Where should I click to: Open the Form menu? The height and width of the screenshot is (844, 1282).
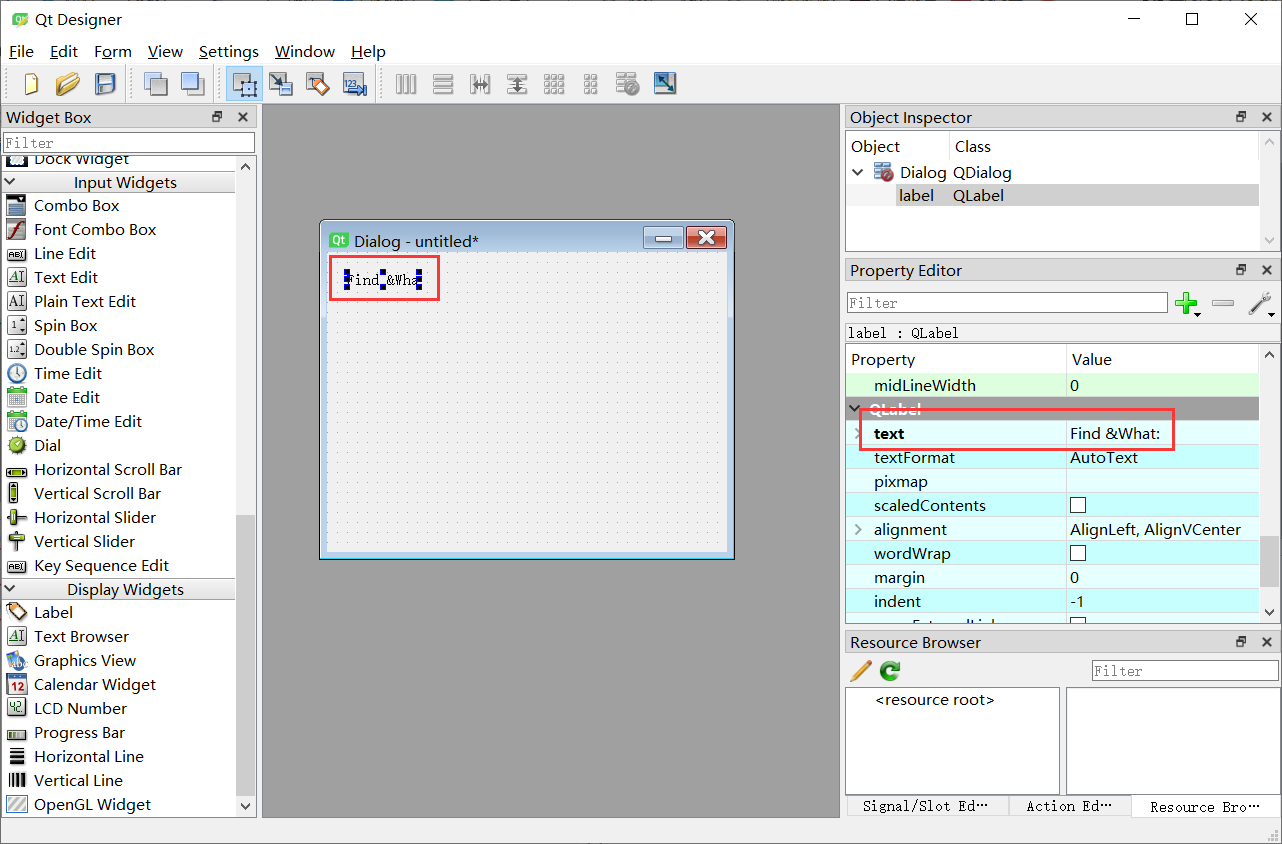[x=113, y=52]
